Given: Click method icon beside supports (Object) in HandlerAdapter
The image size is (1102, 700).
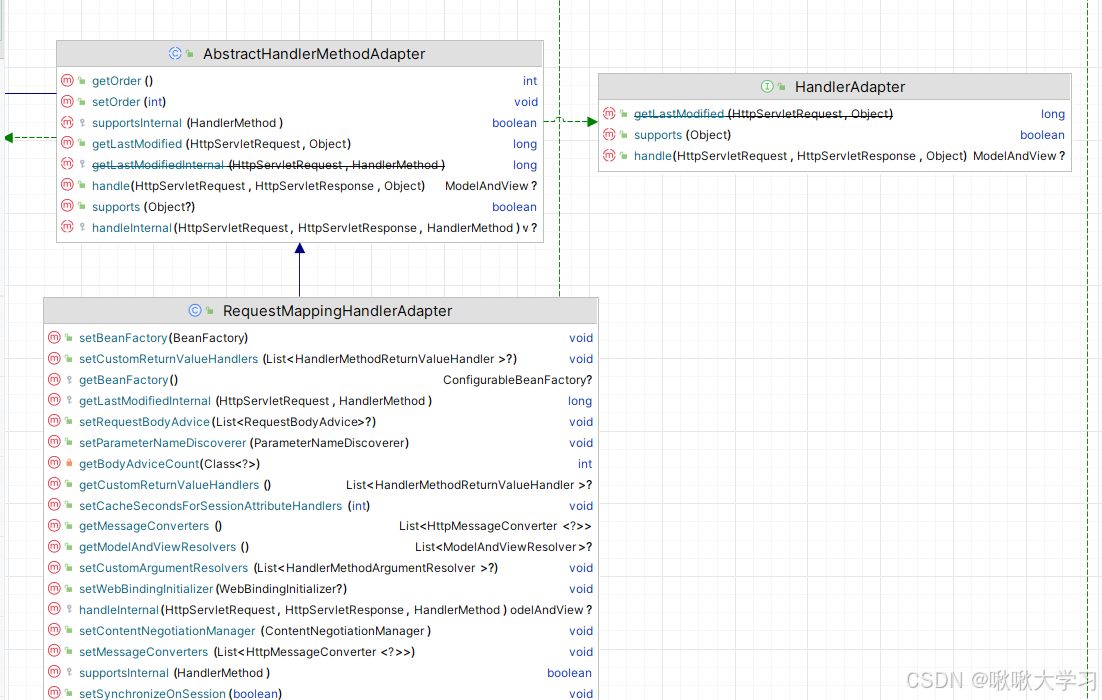Looking at the screenshot, I should [x=609, y=135].
